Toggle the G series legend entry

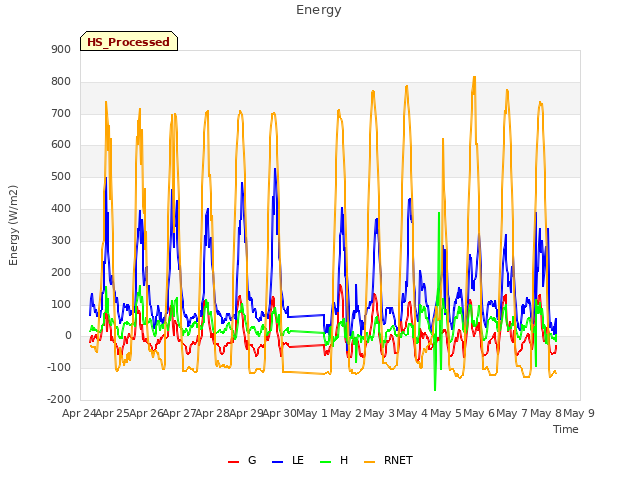click(x=242, y=460)
